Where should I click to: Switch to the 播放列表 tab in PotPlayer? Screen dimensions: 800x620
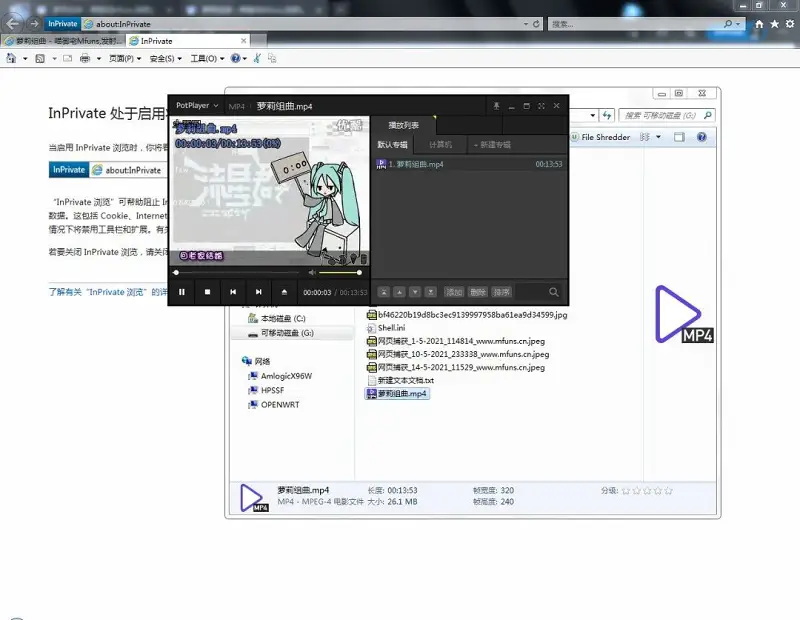404,125
